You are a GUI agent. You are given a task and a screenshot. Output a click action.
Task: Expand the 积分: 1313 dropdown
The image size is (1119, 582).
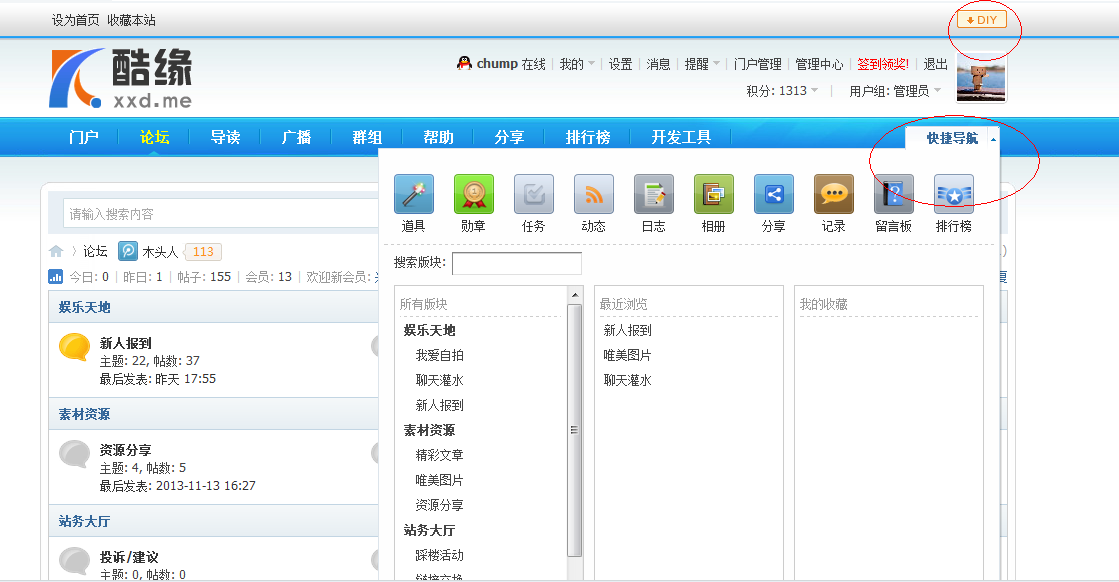pos(782,91)
